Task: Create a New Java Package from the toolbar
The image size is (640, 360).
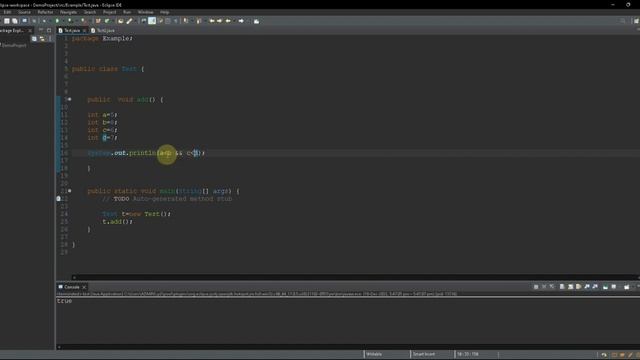Action: coord(98,21)
